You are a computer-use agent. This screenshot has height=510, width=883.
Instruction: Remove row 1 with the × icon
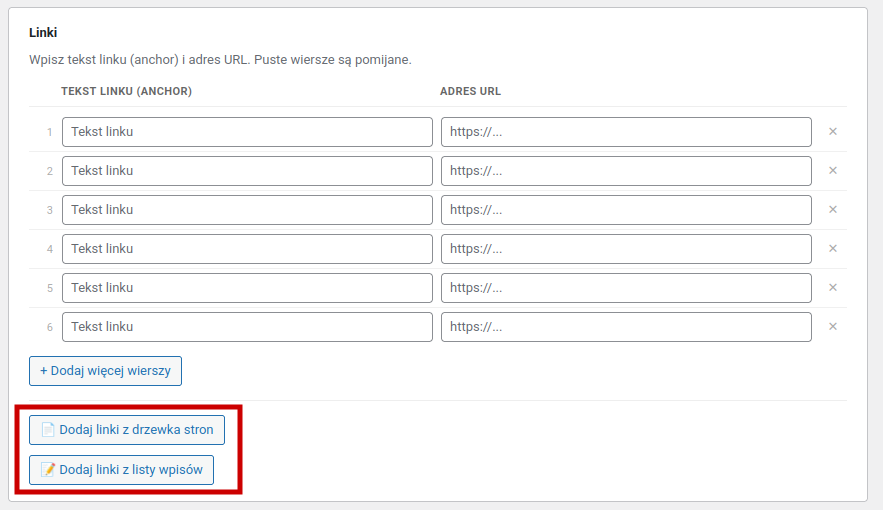click(832, 132)
